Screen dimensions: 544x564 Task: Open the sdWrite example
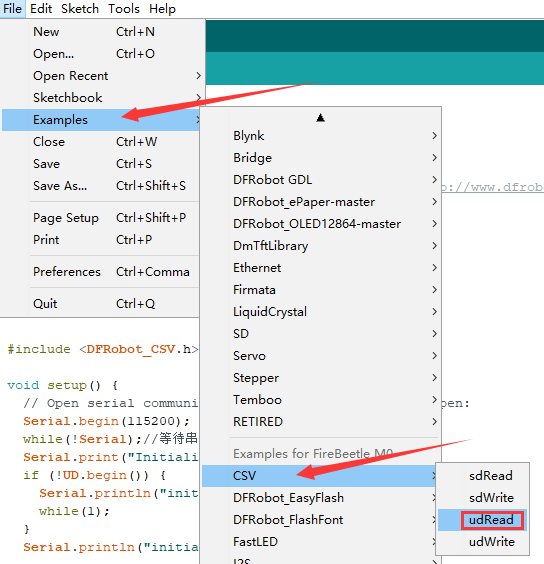click(x=482, y=498)
